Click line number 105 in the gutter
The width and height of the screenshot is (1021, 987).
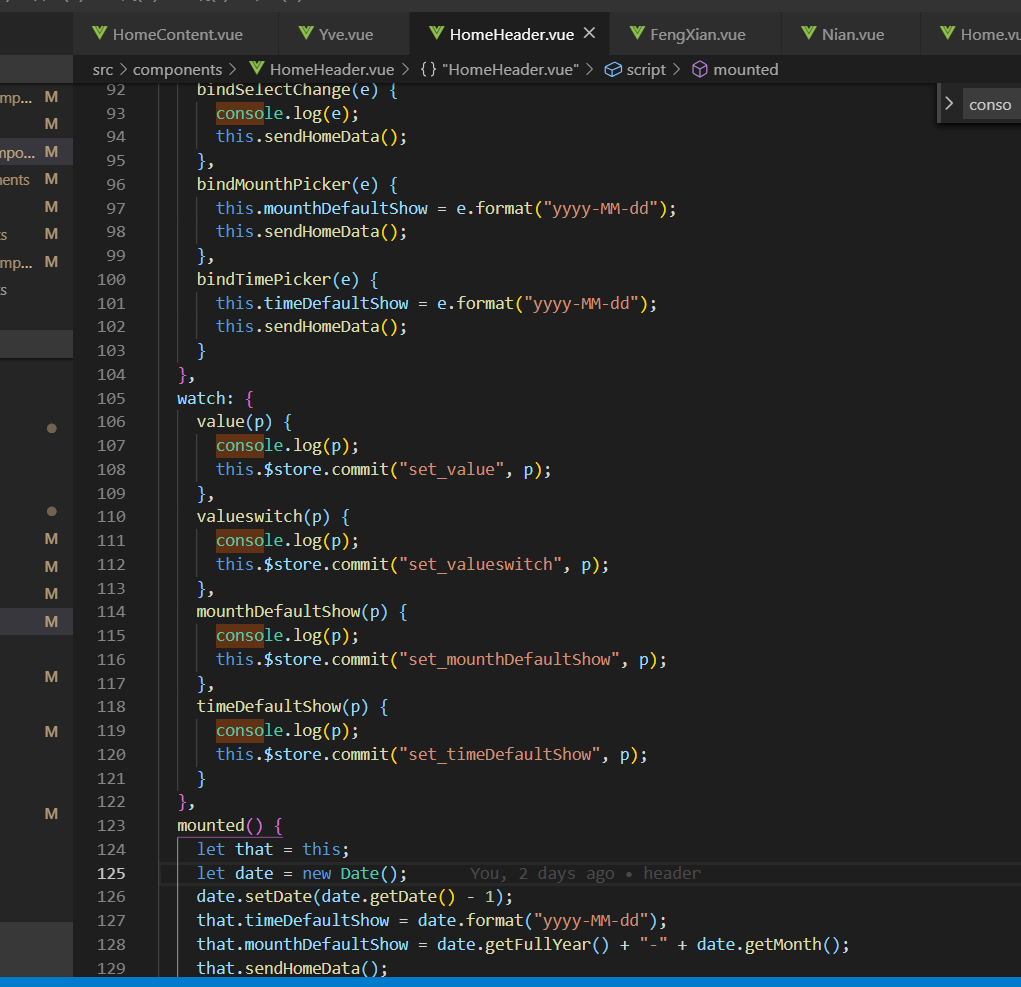[111, 398]
